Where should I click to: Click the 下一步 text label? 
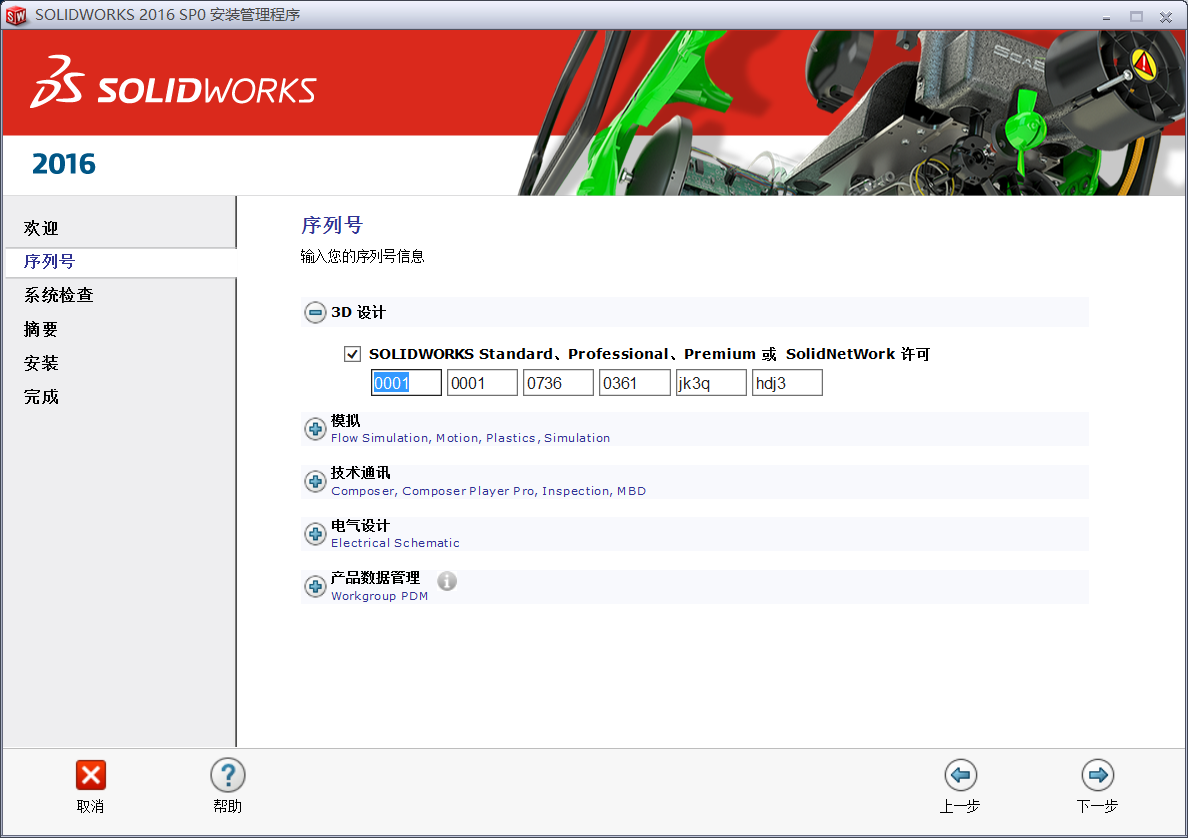coord(1097,807)
